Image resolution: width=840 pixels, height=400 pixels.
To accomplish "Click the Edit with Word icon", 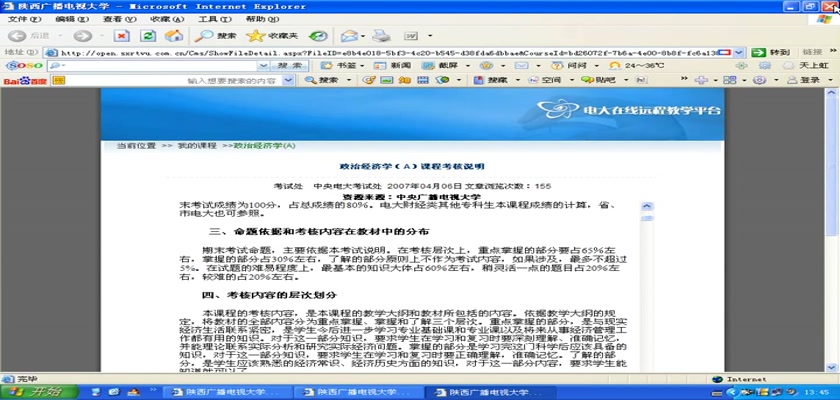I will 411,36.
